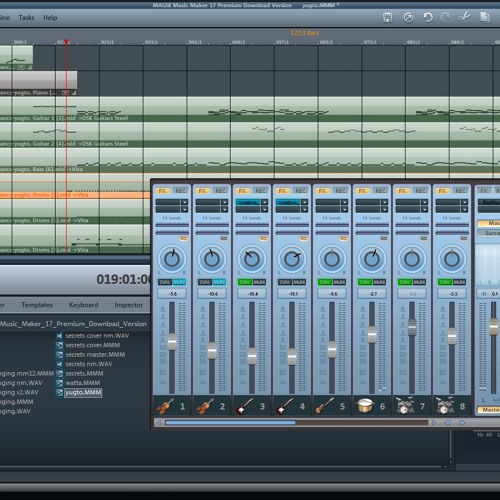Click the Undo toolbar icon
500x500 pixels.
point(428,17)
